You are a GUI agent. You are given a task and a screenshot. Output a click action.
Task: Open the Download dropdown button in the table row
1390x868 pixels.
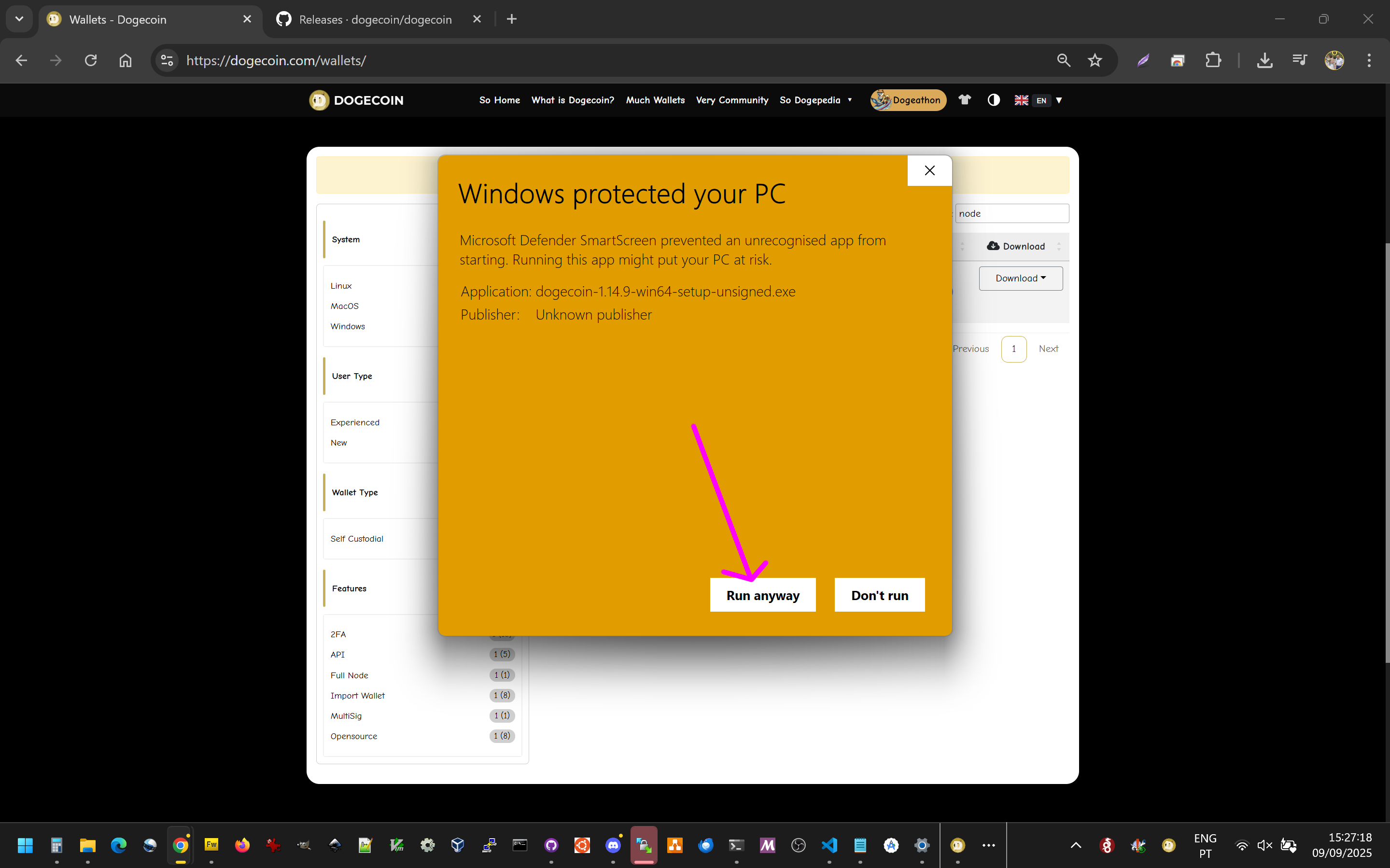[1021, 279]
